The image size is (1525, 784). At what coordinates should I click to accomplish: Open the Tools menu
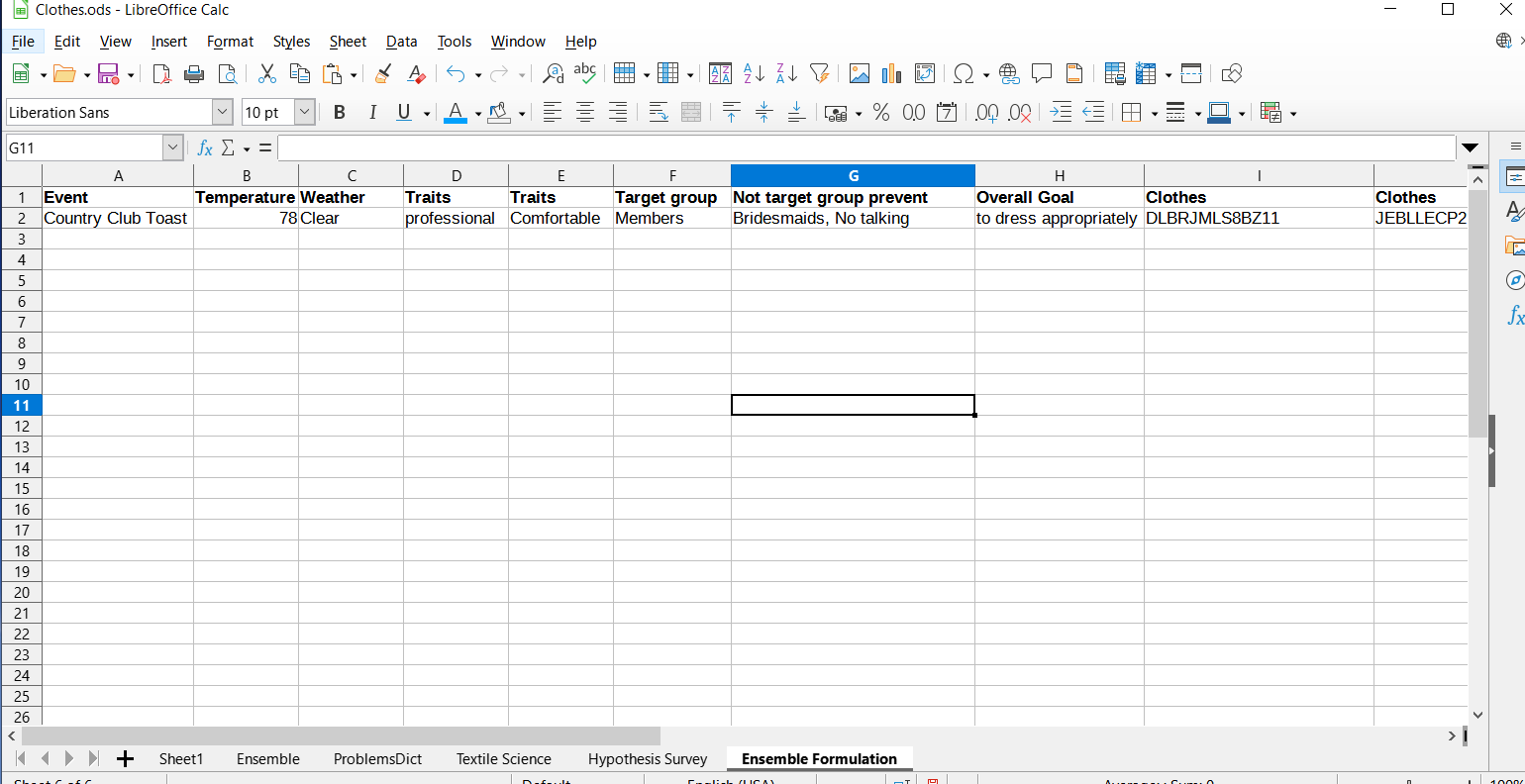pyautogui.click(x=455, y=42)
